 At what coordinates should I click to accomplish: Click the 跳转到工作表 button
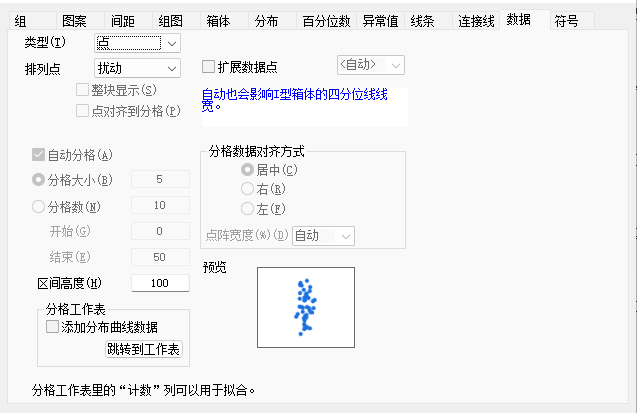click(143, 350)
